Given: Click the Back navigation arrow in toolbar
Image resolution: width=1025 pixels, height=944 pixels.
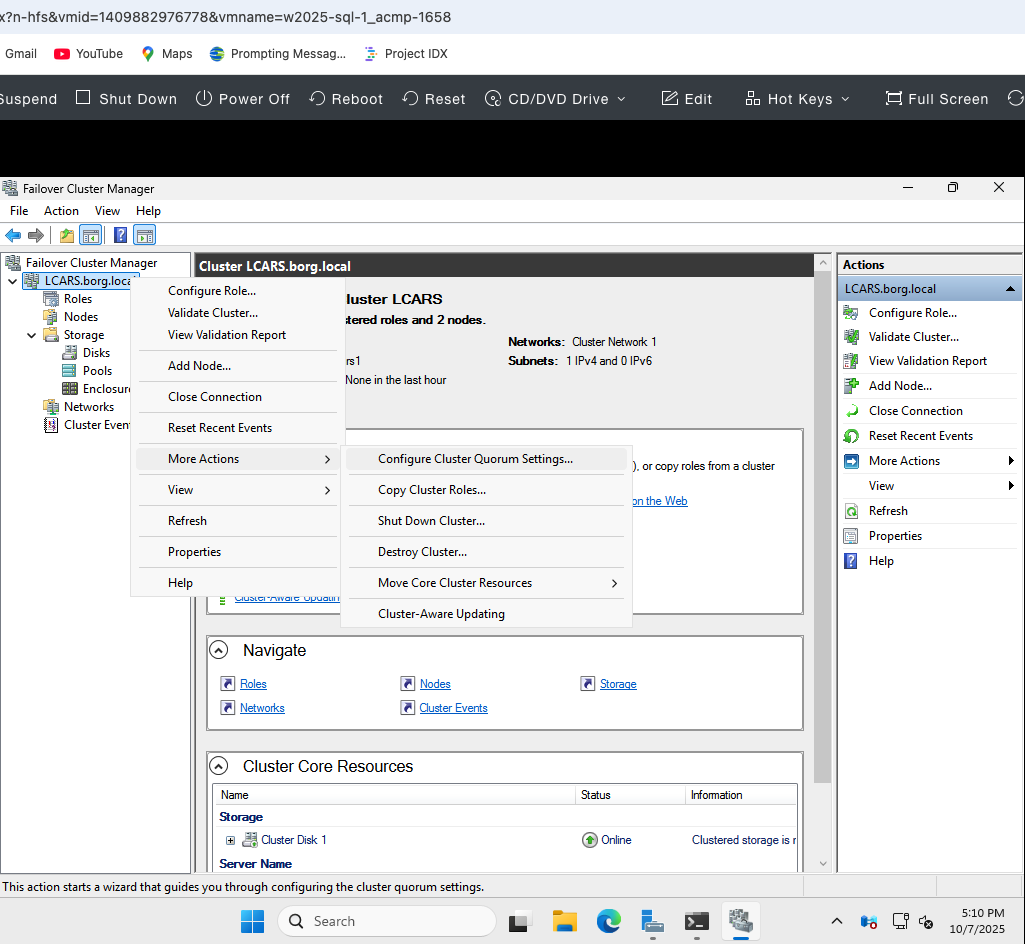Looking at the screenshot, I should (14, 234).
